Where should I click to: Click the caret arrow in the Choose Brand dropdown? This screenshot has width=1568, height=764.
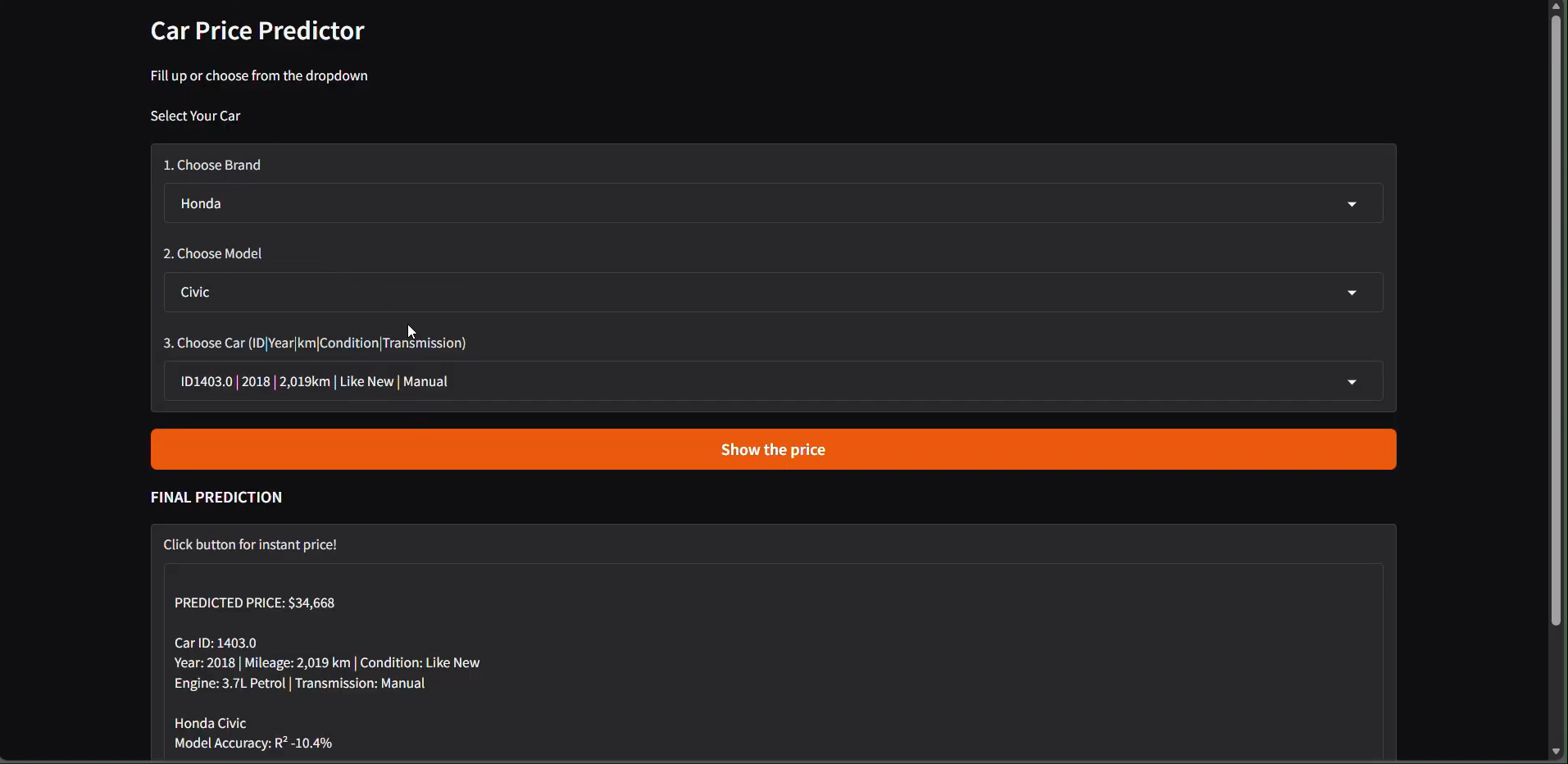tap(1352, 204)
